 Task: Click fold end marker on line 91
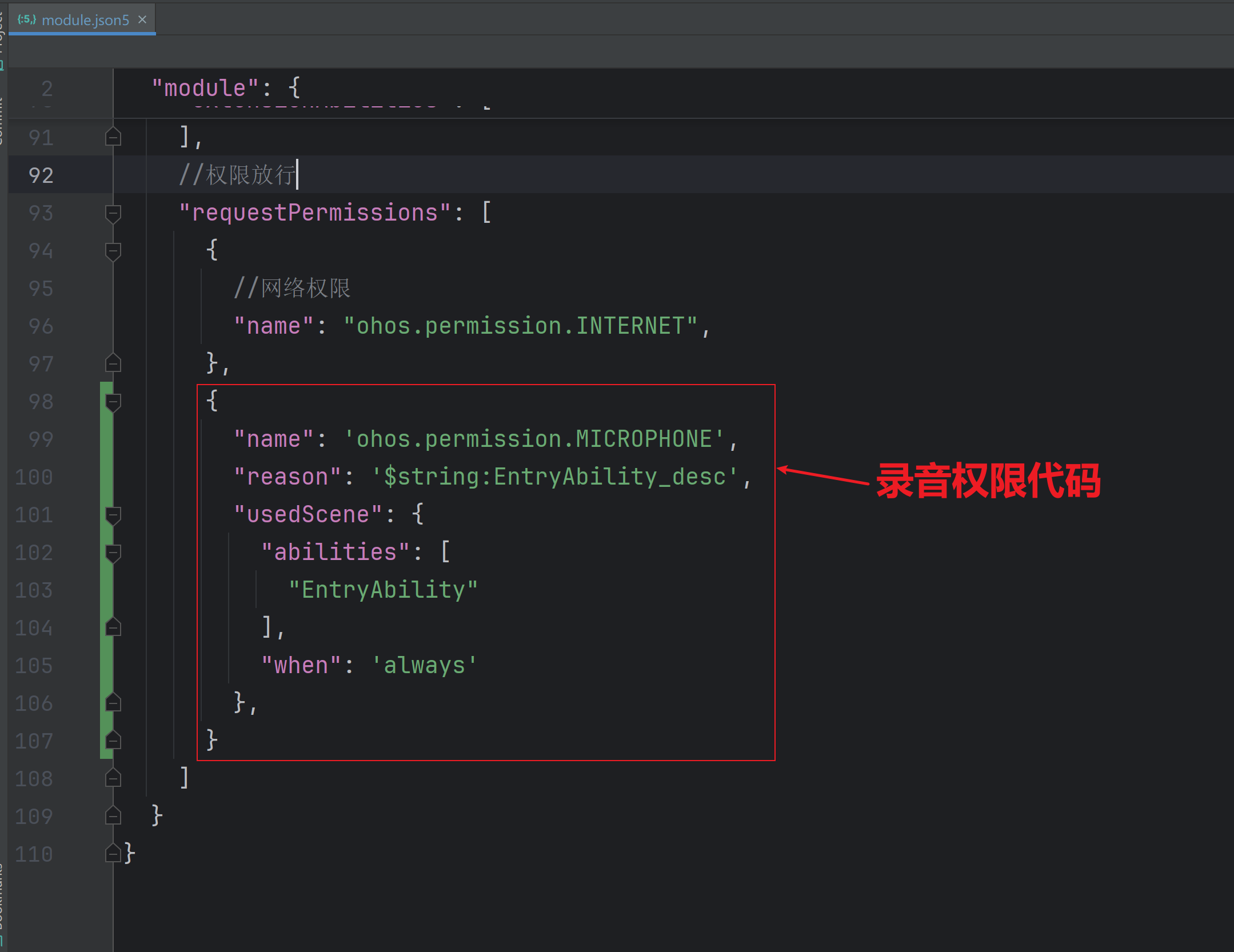coord(113,137)
